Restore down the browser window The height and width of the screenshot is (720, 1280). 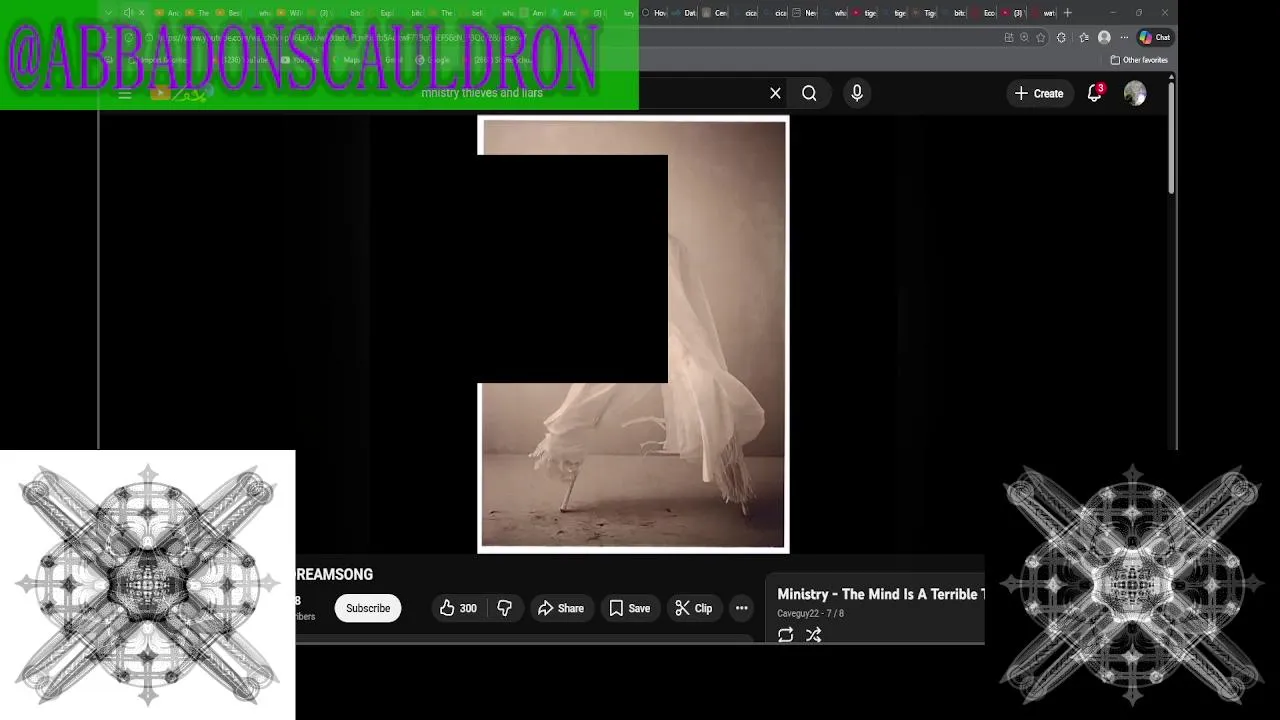click(x=1138, y=13)
